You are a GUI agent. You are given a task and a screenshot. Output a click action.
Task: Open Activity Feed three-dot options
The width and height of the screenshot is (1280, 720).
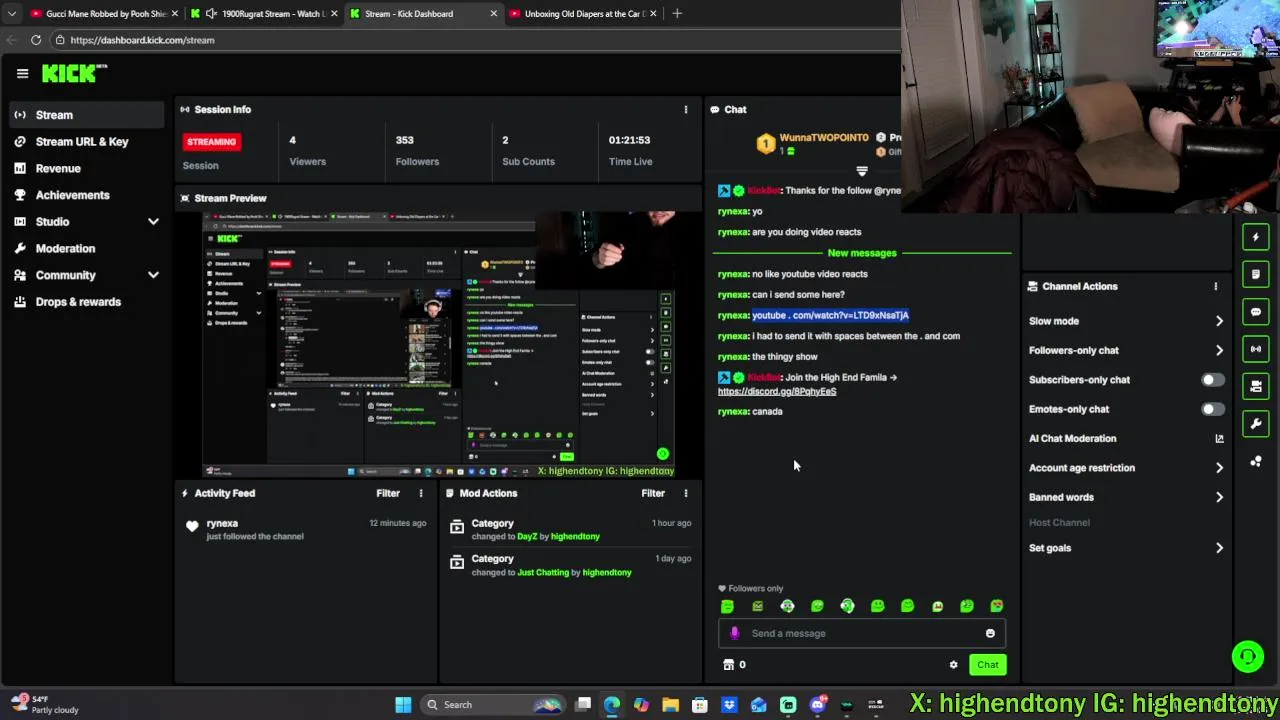pos(420,493)
